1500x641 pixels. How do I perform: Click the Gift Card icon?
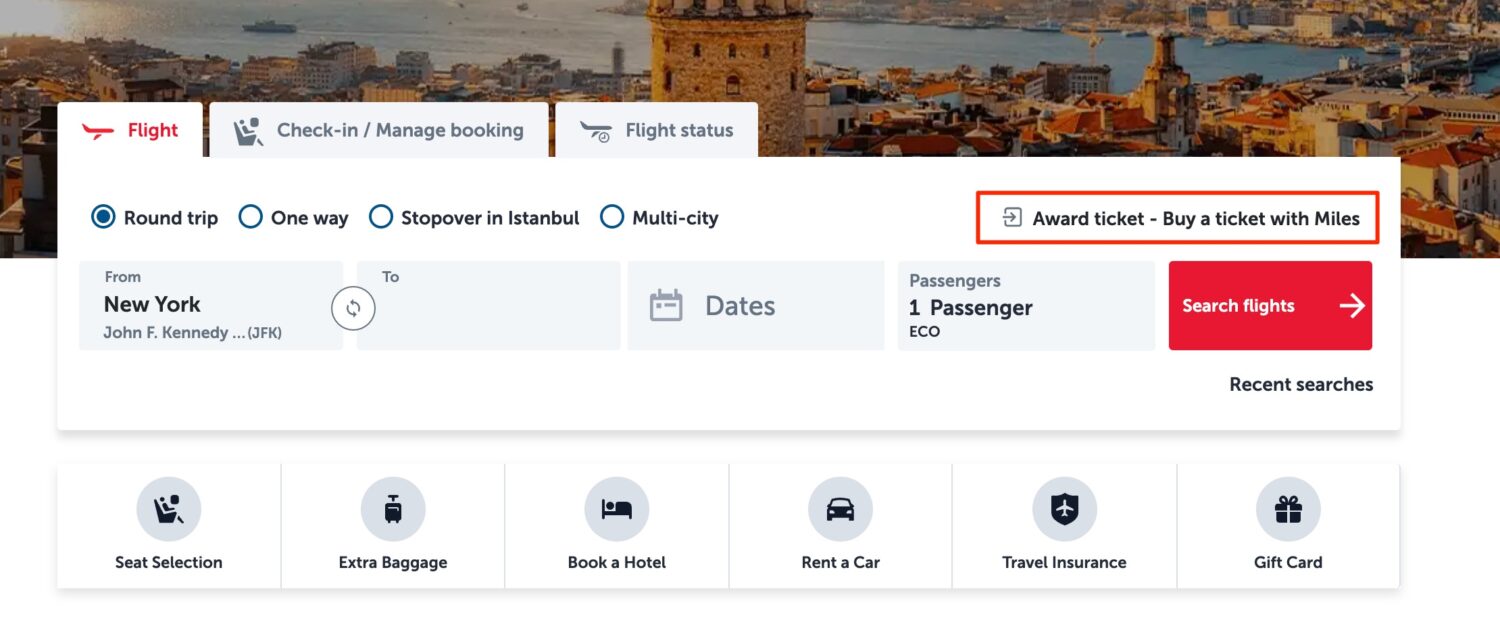1287,508
